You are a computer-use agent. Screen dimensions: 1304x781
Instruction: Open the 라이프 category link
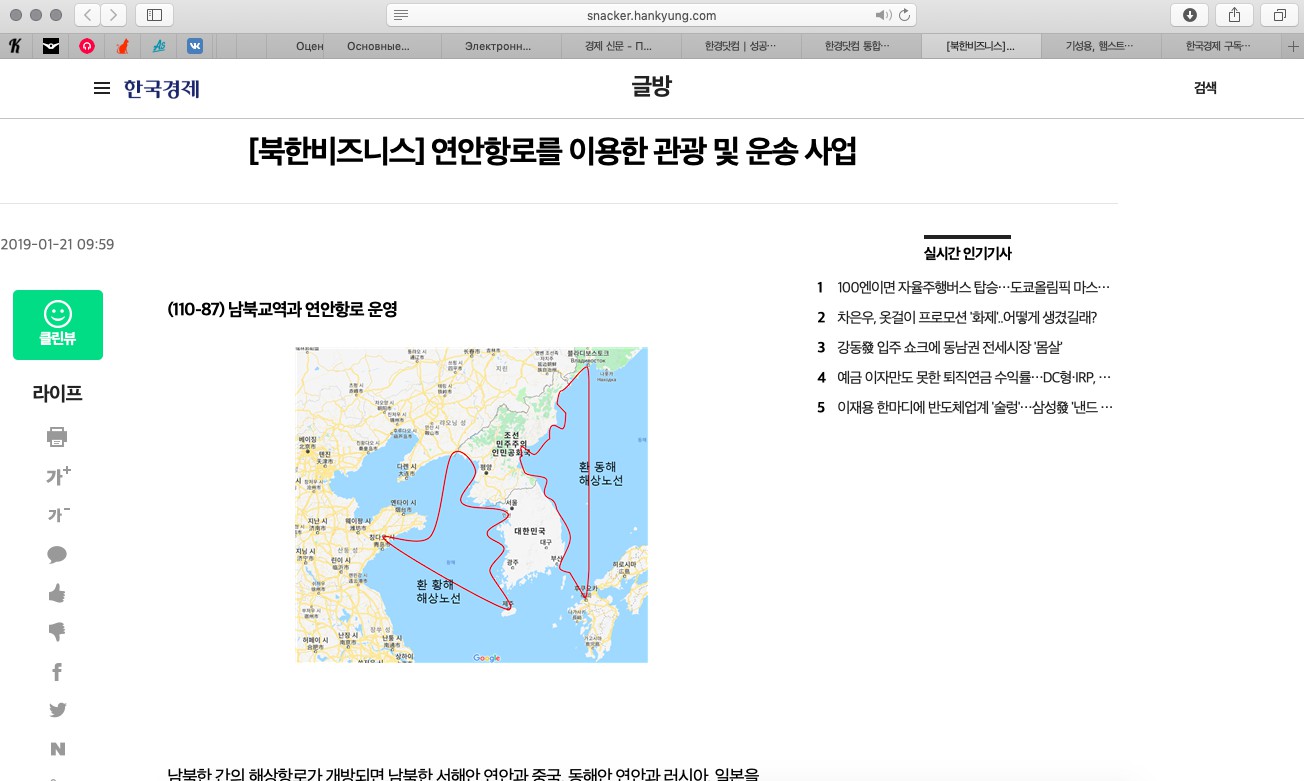pos(57,393)
